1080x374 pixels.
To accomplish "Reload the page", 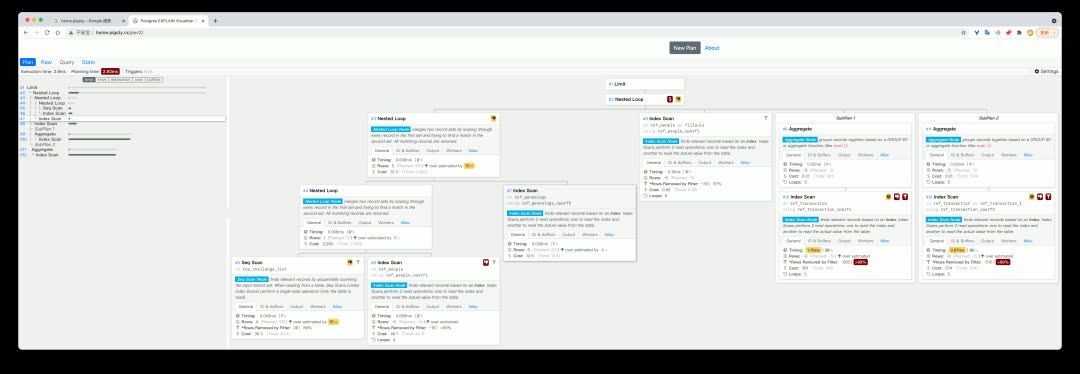I will (x=47, y=32).
